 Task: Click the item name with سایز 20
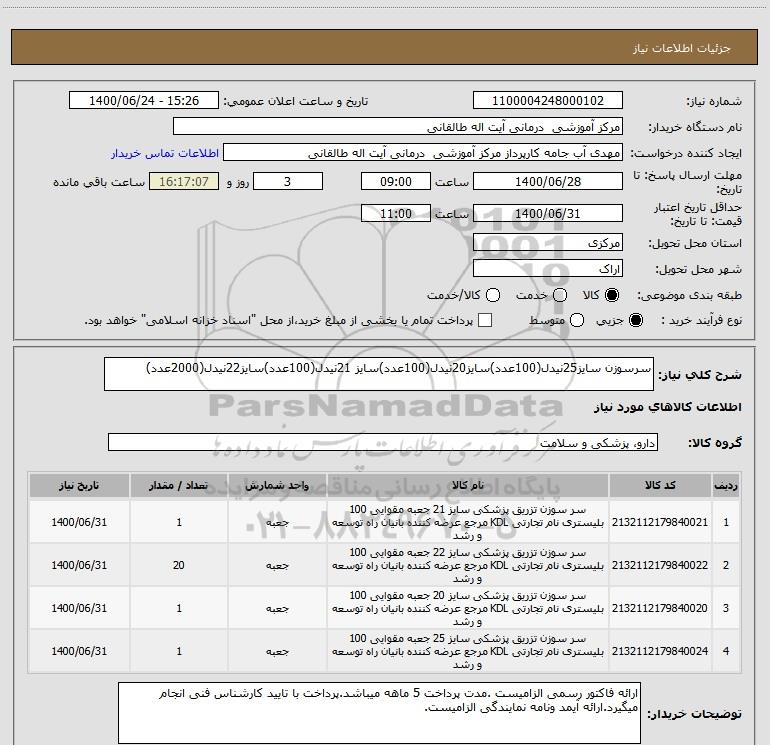coord(468,608)
